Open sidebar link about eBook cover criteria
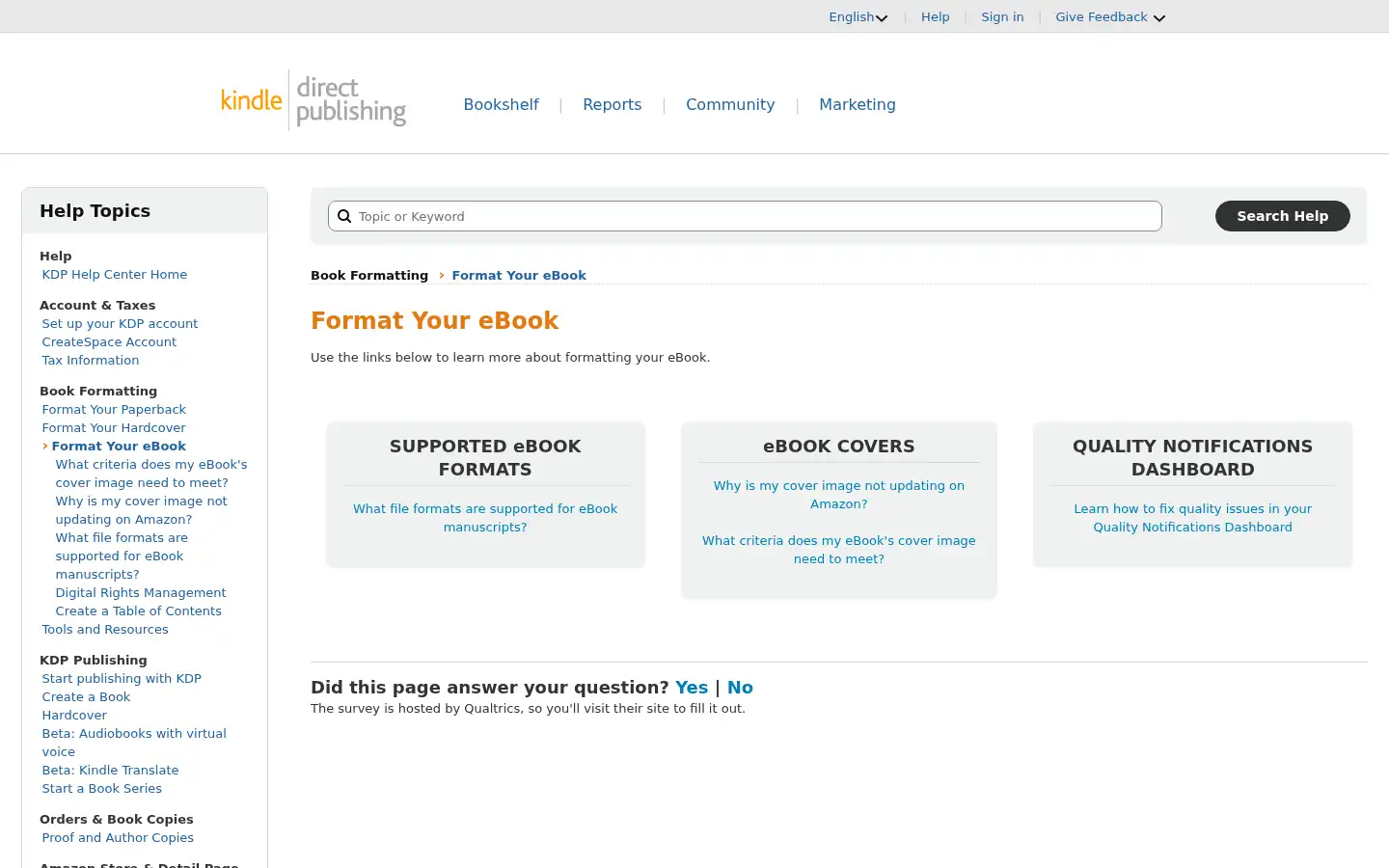This screenshot has width=1389, height=868. 151,474
